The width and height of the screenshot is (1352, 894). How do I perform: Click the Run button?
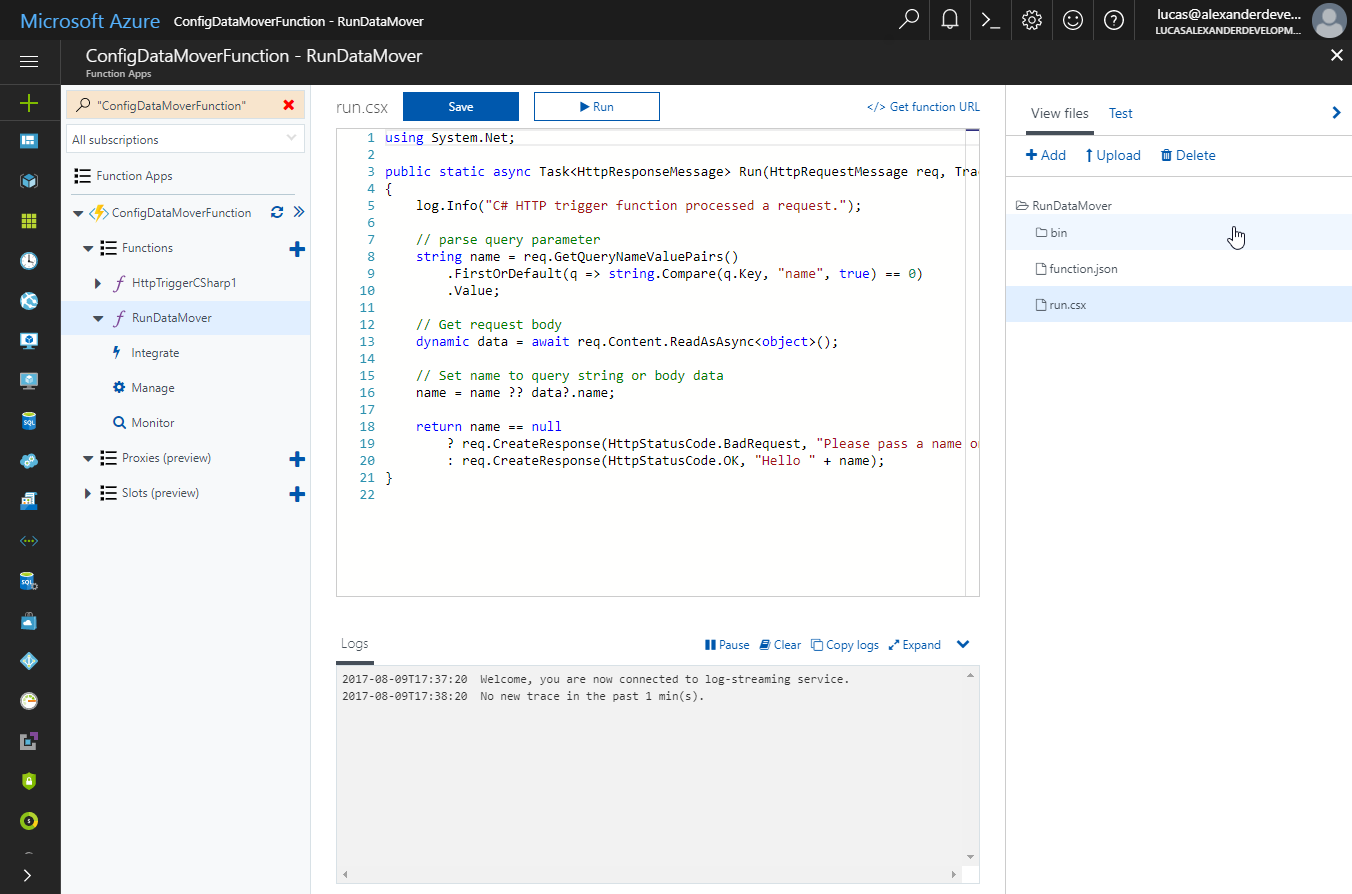(597, 106)
